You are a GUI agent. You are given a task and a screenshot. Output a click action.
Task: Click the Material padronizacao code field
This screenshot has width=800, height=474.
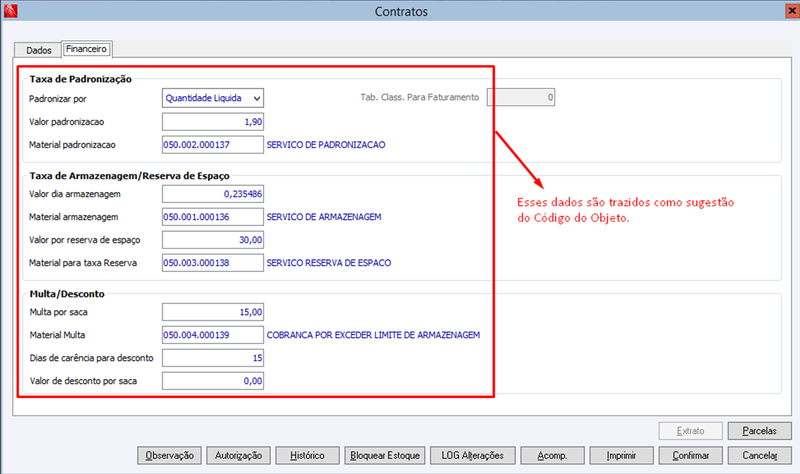(213, 145)
